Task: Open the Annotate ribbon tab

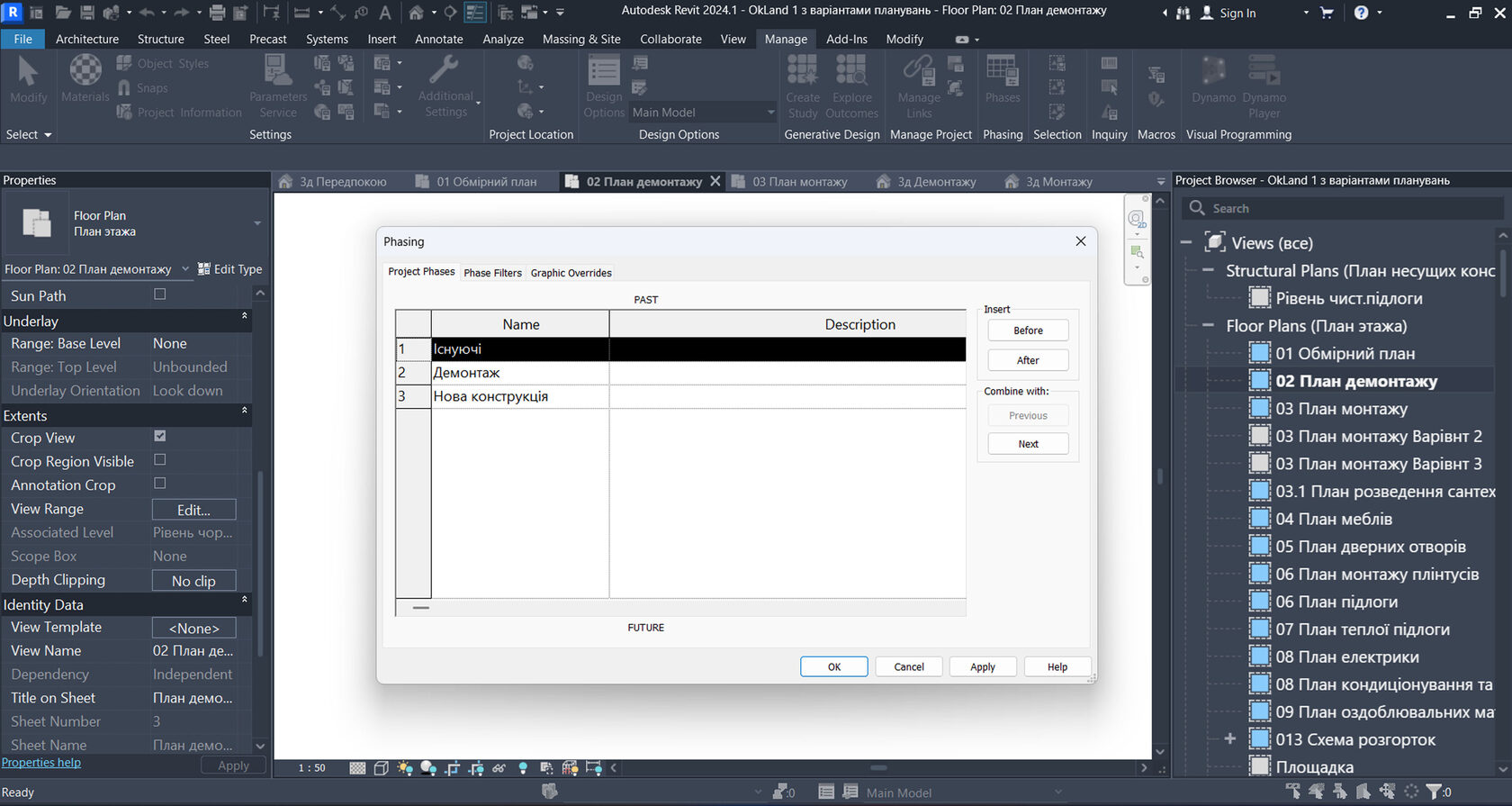Action: click(x=439, y=39)
